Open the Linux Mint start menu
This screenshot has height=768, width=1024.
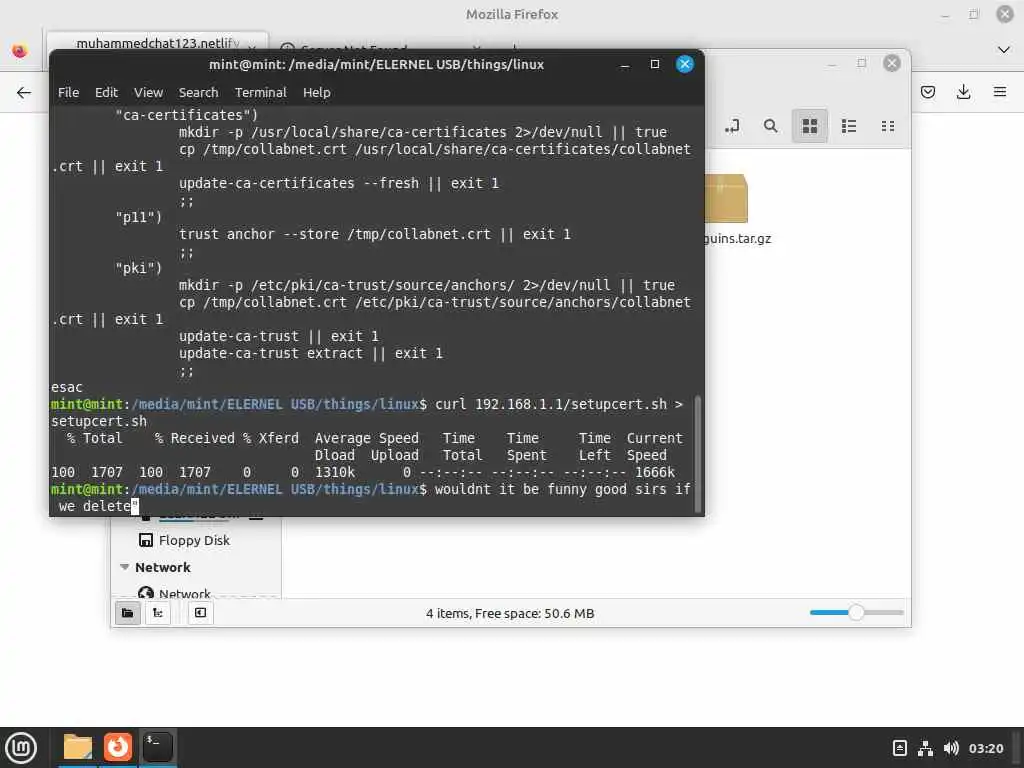tap(21, 747)
